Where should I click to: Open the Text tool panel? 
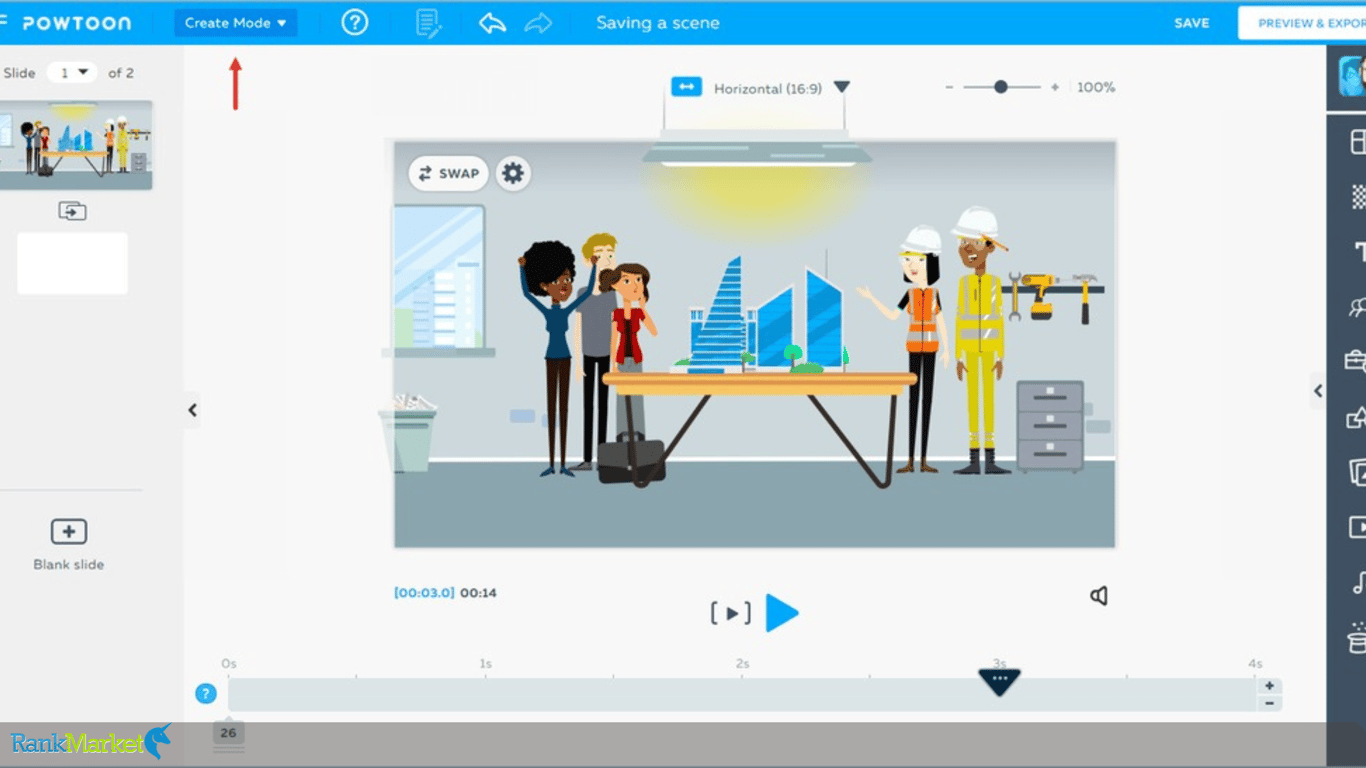(x=1359, y=251)
